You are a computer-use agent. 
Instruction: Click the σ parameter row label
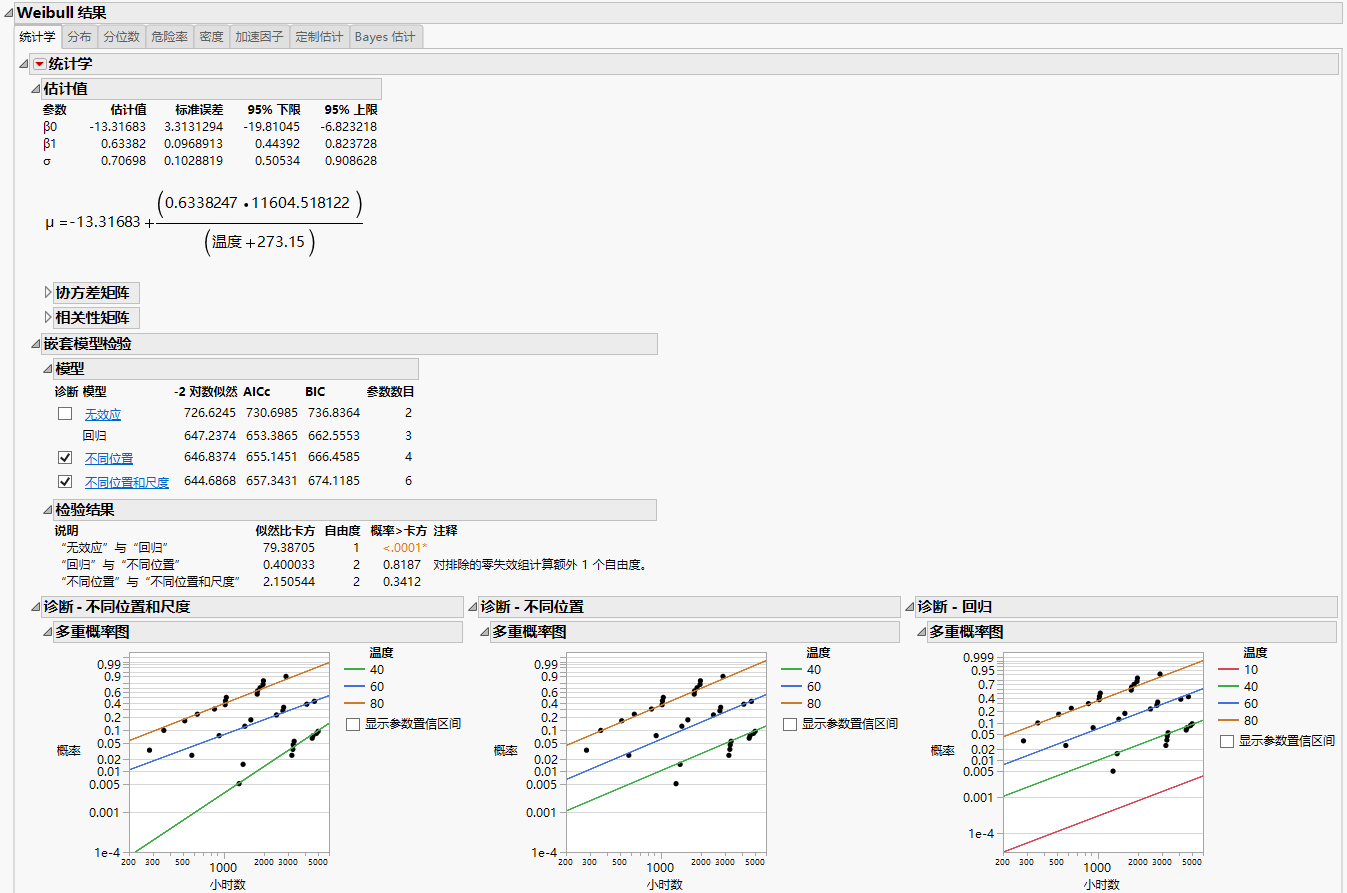pos(46,161)
